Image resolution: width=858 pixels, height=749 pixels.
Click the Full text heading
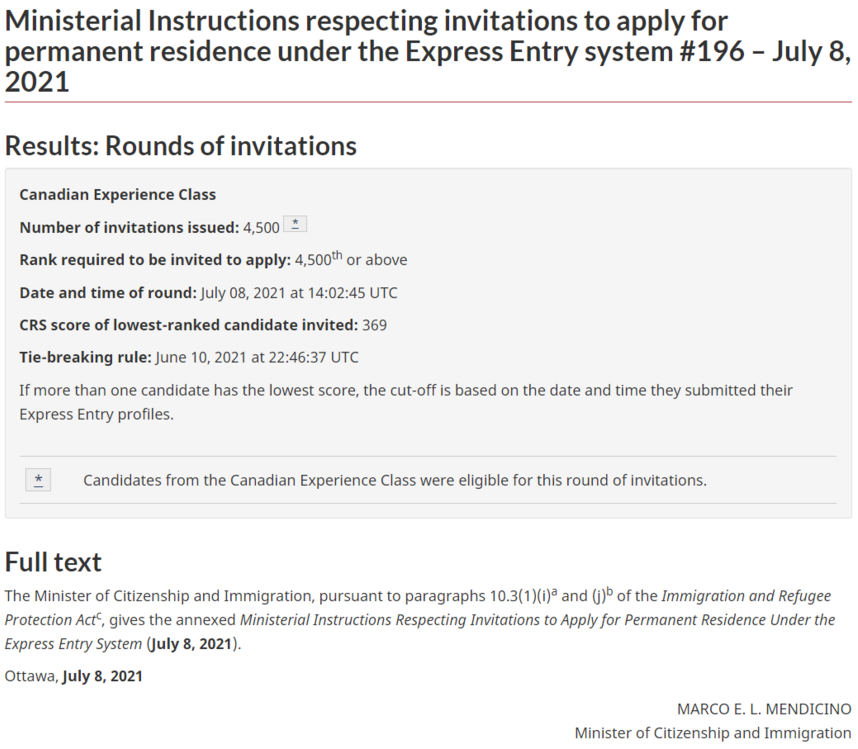[53, 561]
